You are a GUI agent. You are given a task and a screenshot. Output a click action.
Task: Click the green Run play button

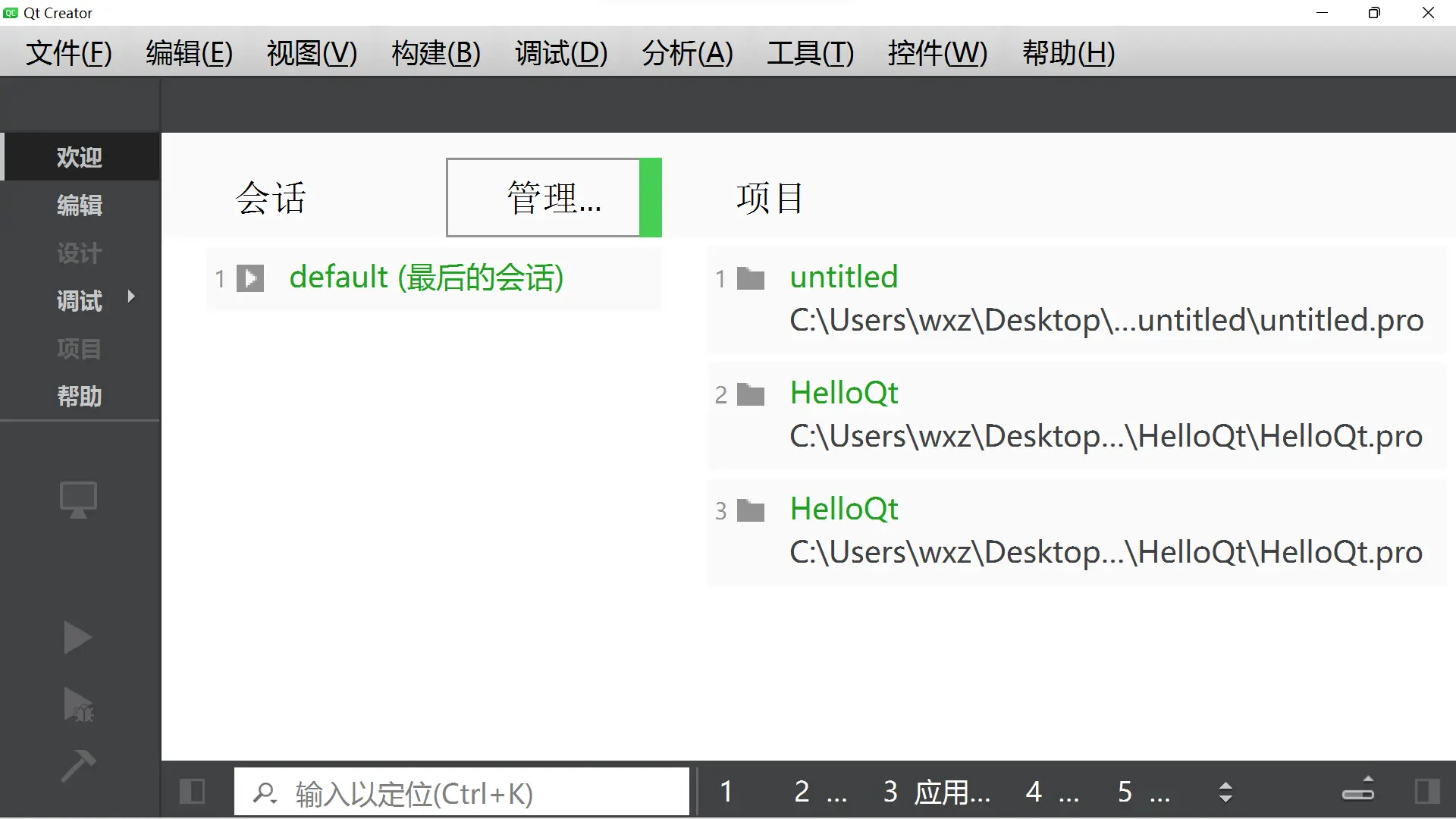77,638
